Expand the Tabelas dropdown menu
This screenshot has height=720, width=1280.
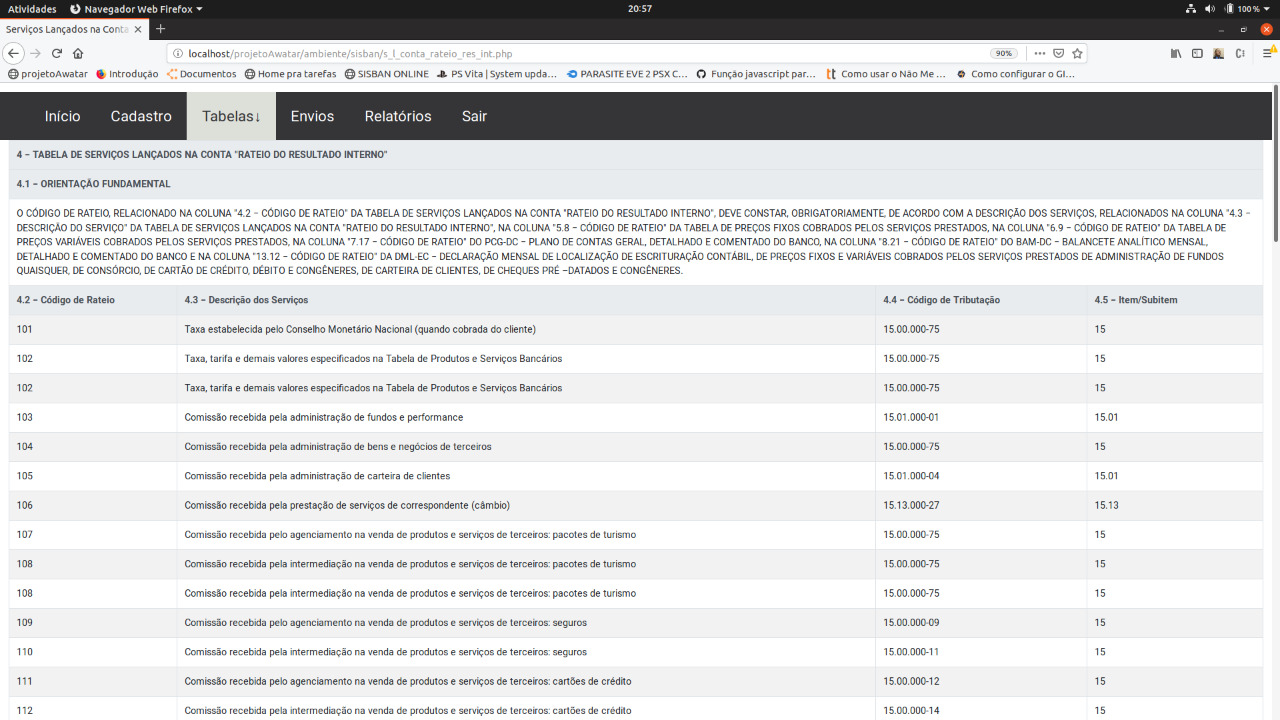point(231,116)
